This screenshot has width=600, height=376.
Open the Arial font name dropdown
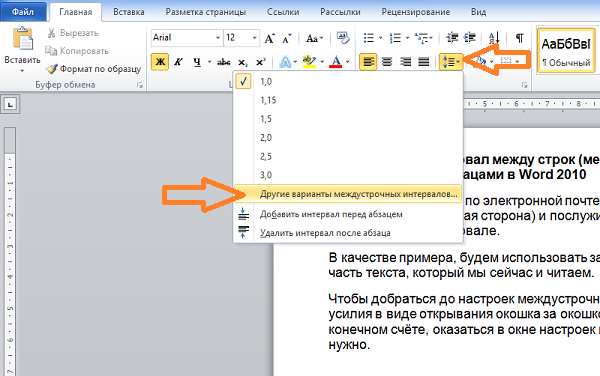[218, 38]
